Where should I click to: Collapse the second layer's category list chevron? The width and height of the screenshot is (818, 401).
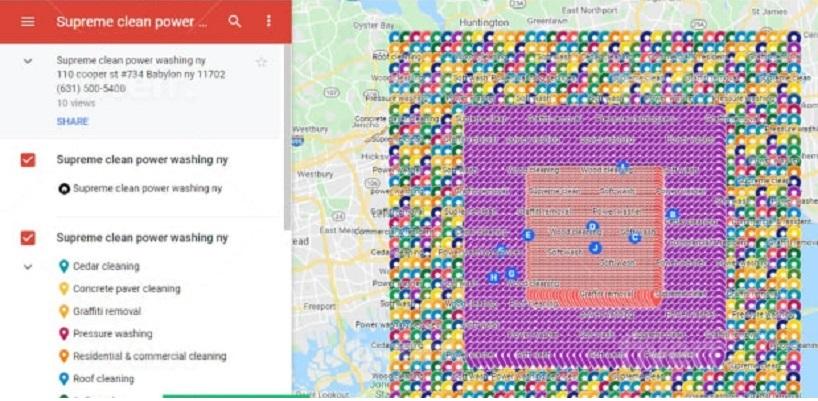28,267
